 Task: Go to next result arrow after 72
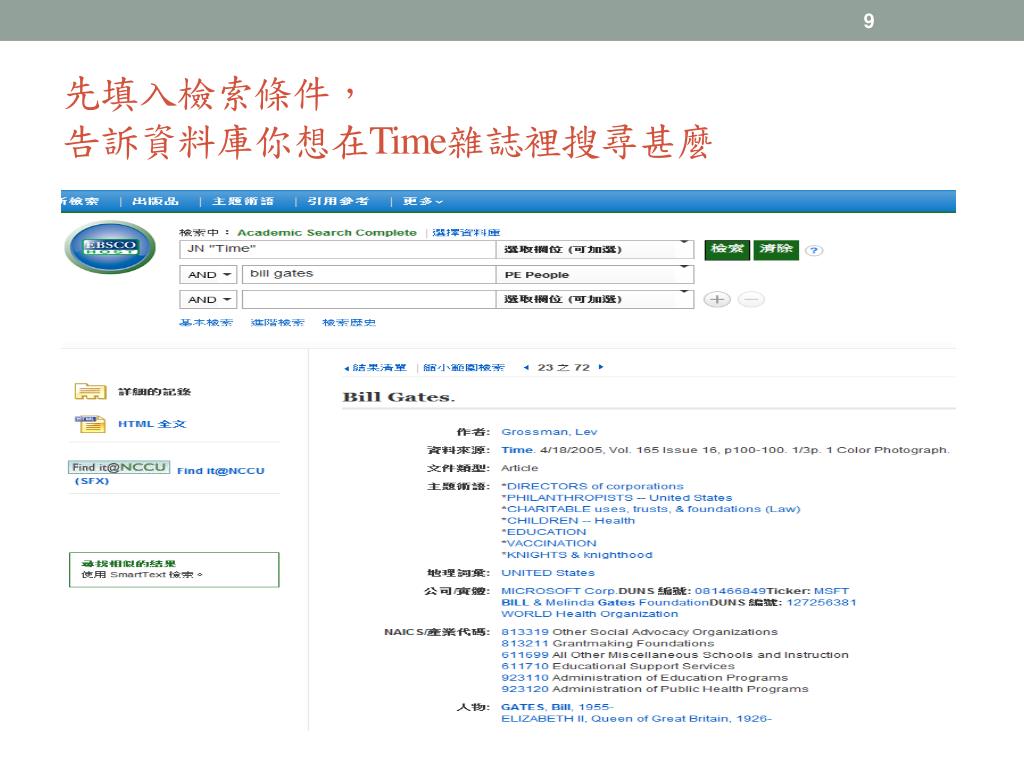(601, 368)
